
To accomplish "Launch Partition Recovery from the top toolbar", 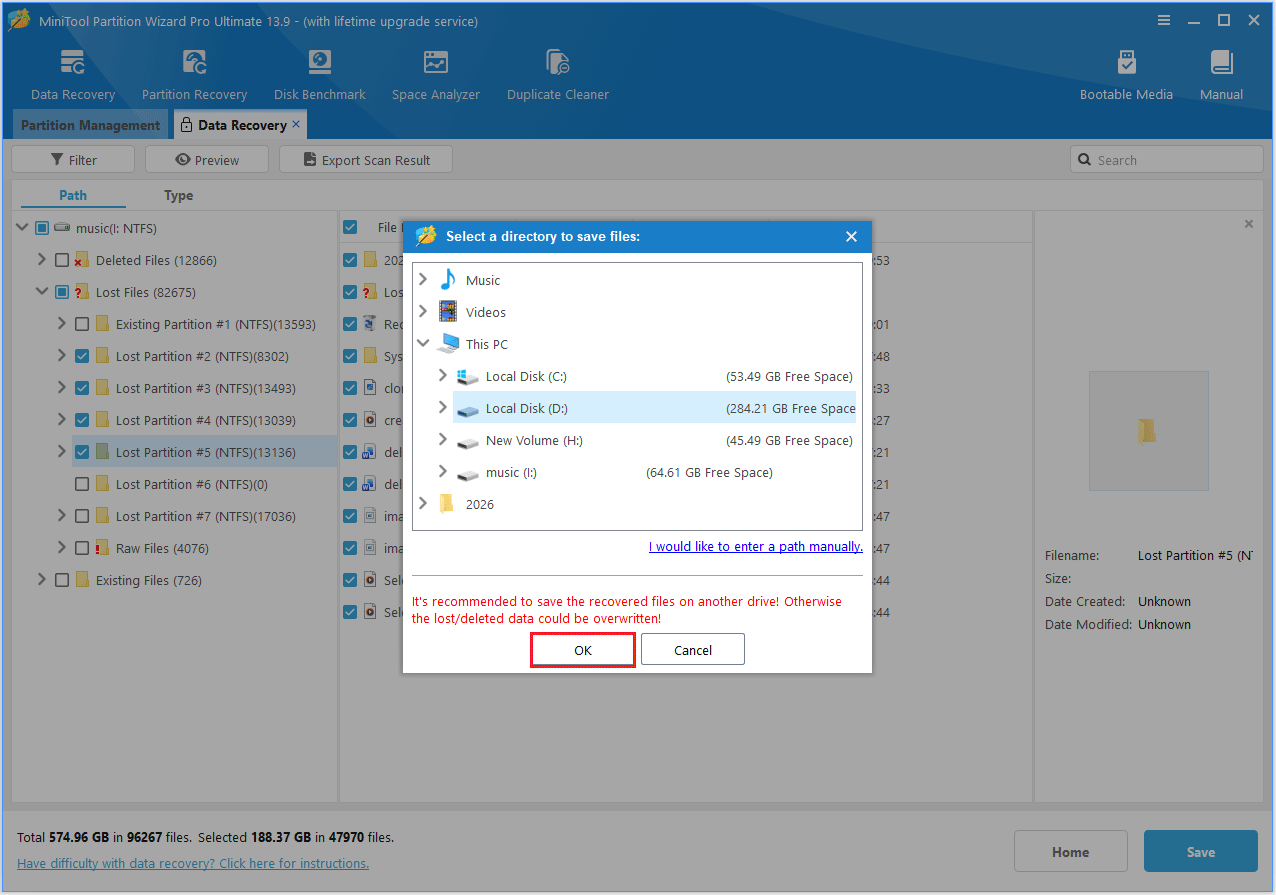I will click(194, 76).
